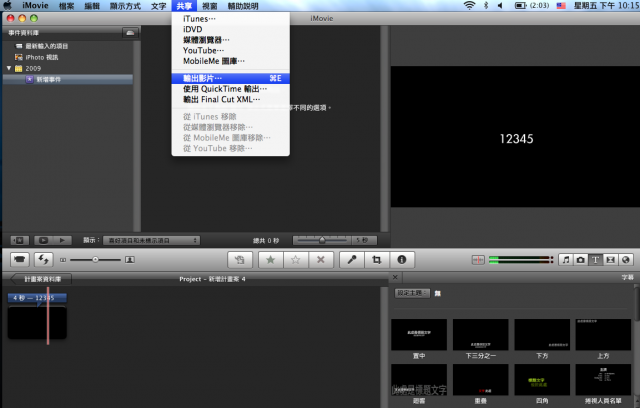
Task: Open the Edit (編輯) menu
Action: [92, 6]
